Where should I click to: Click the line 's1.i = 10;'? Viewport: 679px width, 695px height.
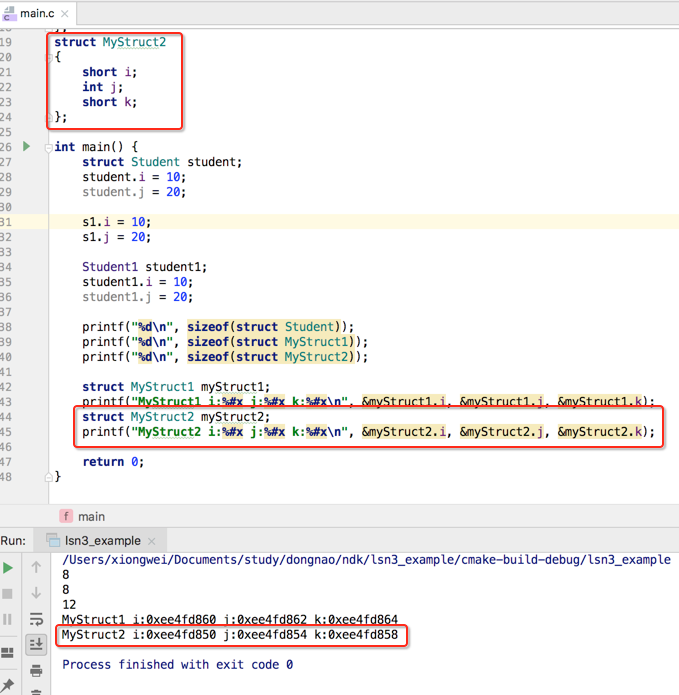pos(117,222)
